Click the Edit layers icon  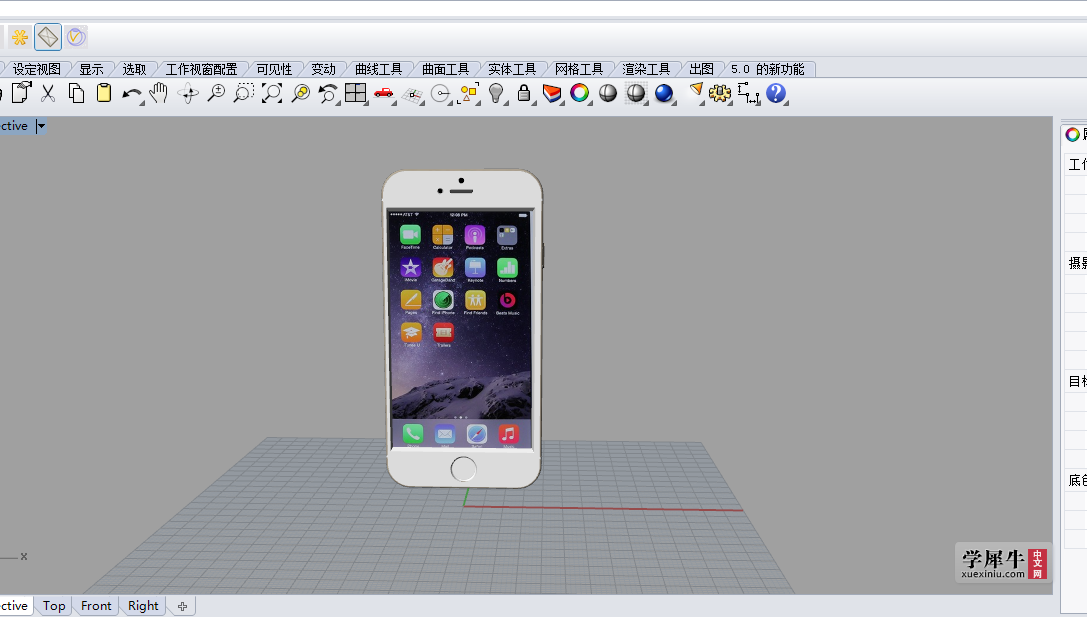552,93
